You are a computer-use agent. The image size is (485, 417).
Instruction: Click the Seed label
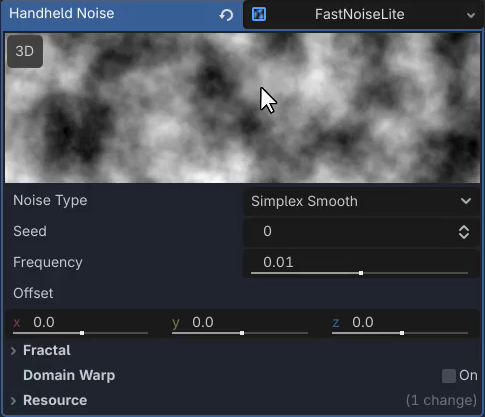click(x=30, y=231)
